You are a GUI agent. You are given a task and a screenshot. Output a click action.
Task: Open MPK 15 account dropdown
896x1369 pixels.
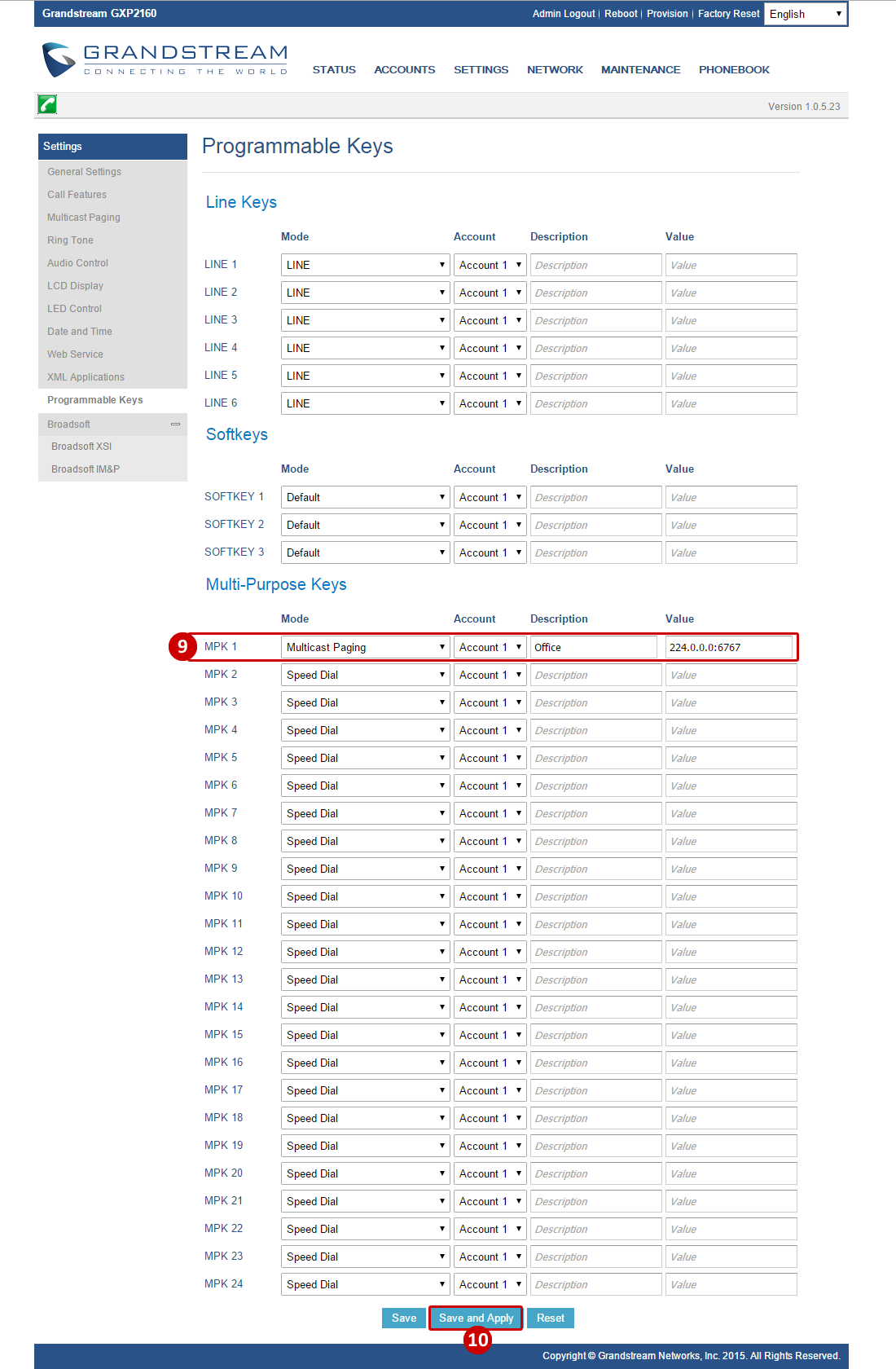pyautogui.click(x=490, y=1035)
